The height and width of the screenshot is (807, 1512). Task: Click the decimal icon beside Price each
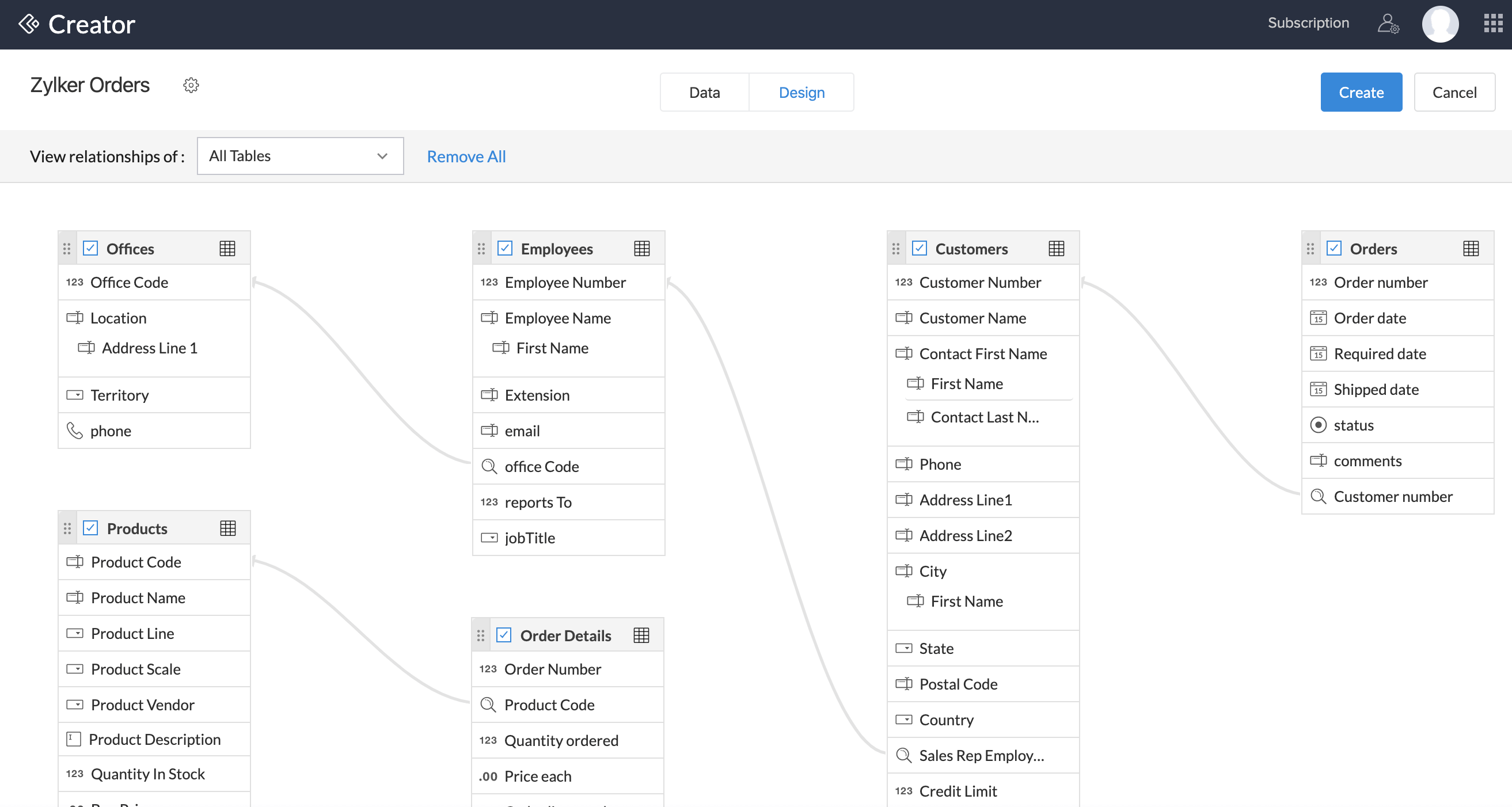[488, 776]
